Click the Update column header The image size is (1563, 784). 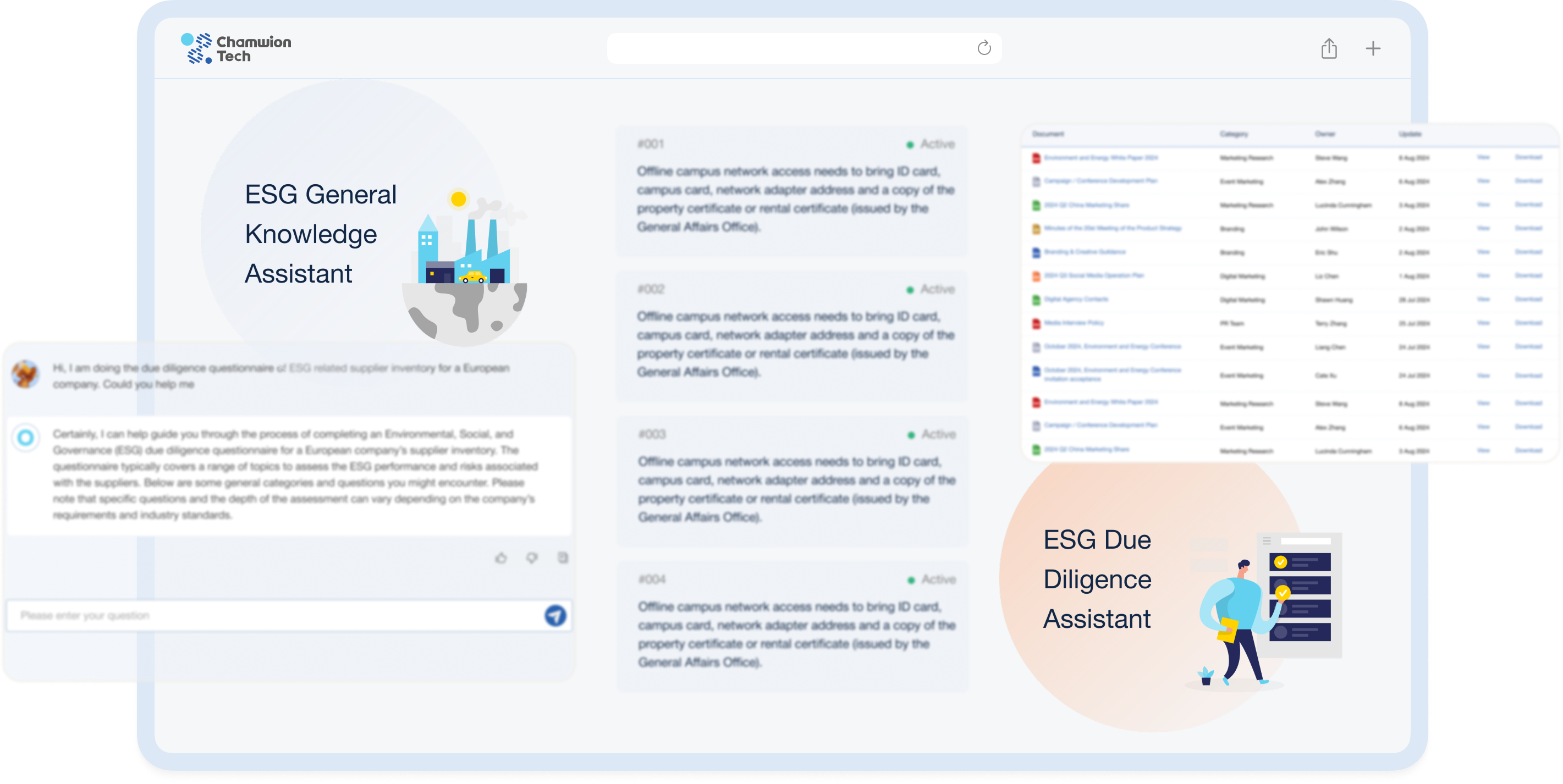click(x=1410, y=134)
